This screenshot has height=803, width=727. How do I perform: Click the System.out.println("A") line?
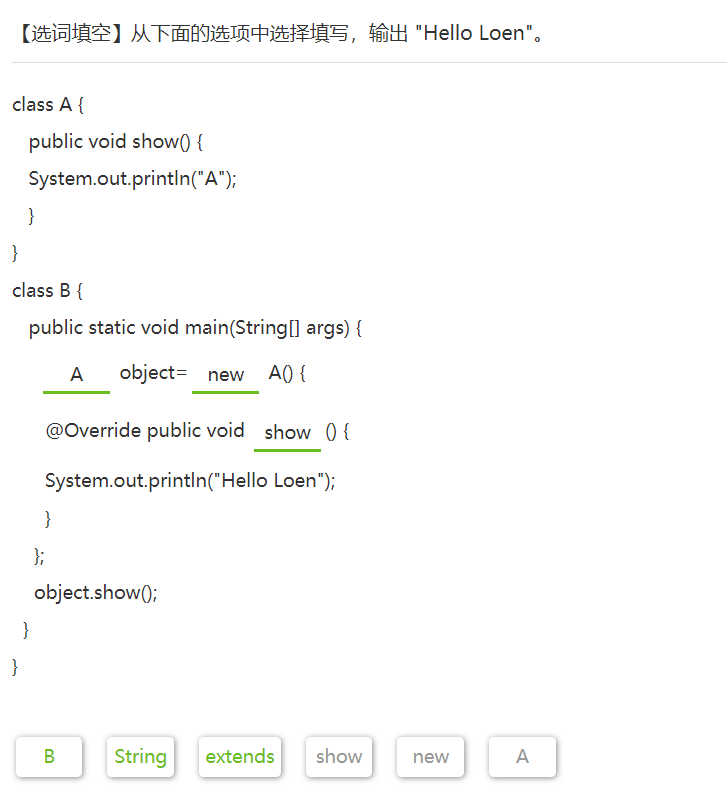[132, 179]
